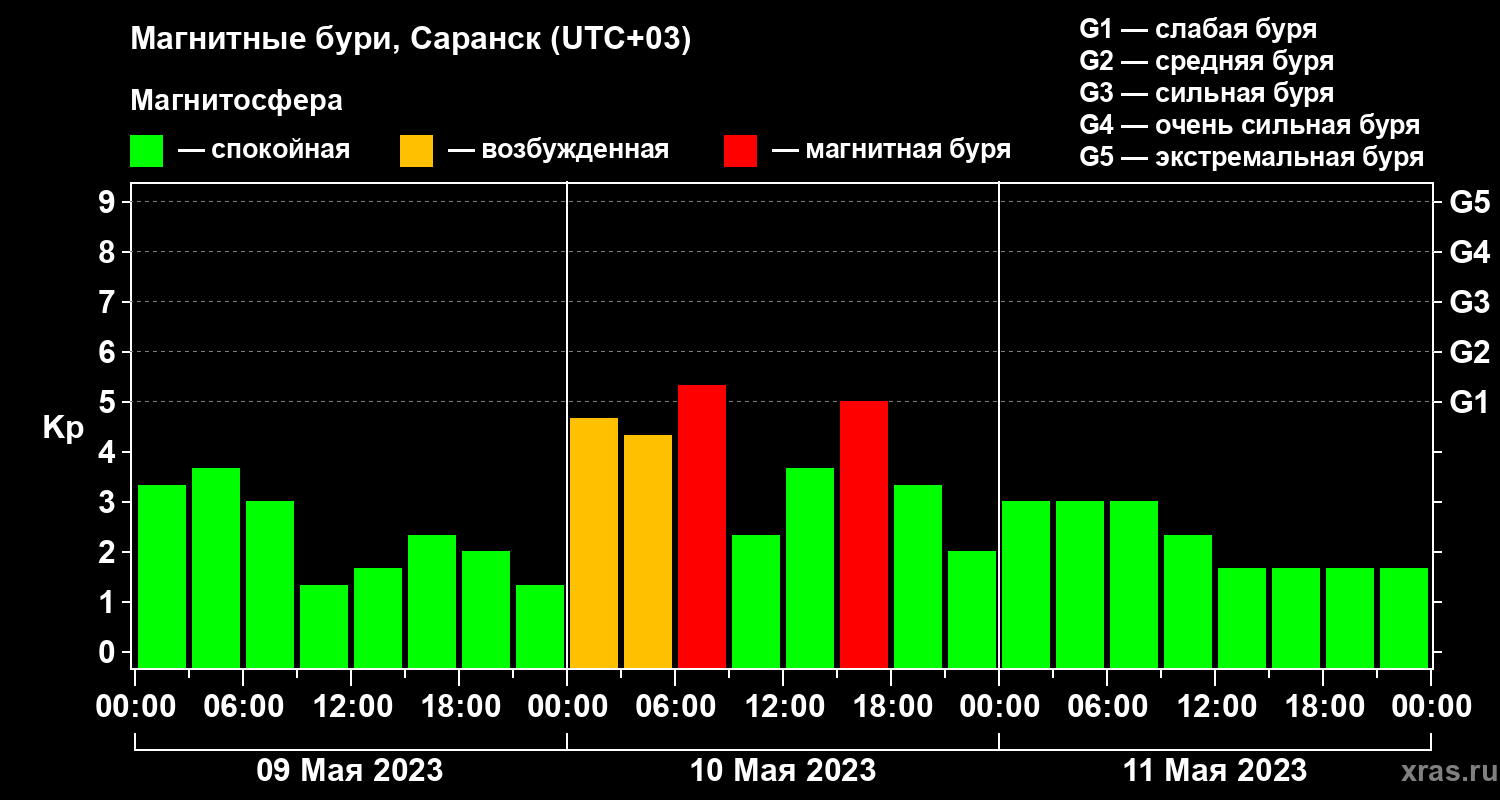Click the 'G1' label on the right axis

(x=1469, y=403)
